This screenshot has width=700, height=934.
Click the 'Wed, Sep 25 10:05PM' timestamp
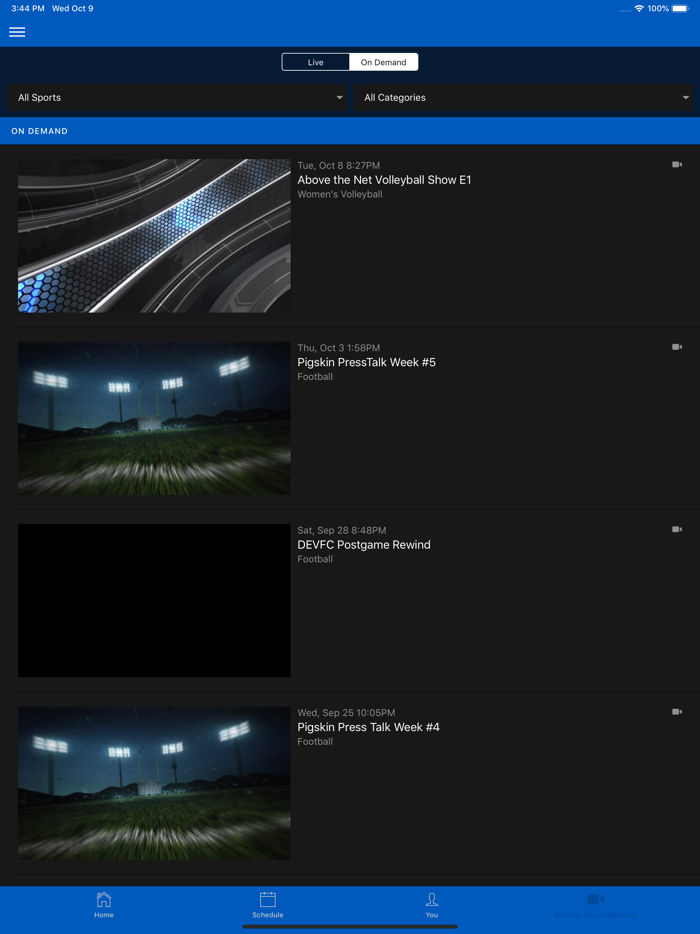pos(346,712)
